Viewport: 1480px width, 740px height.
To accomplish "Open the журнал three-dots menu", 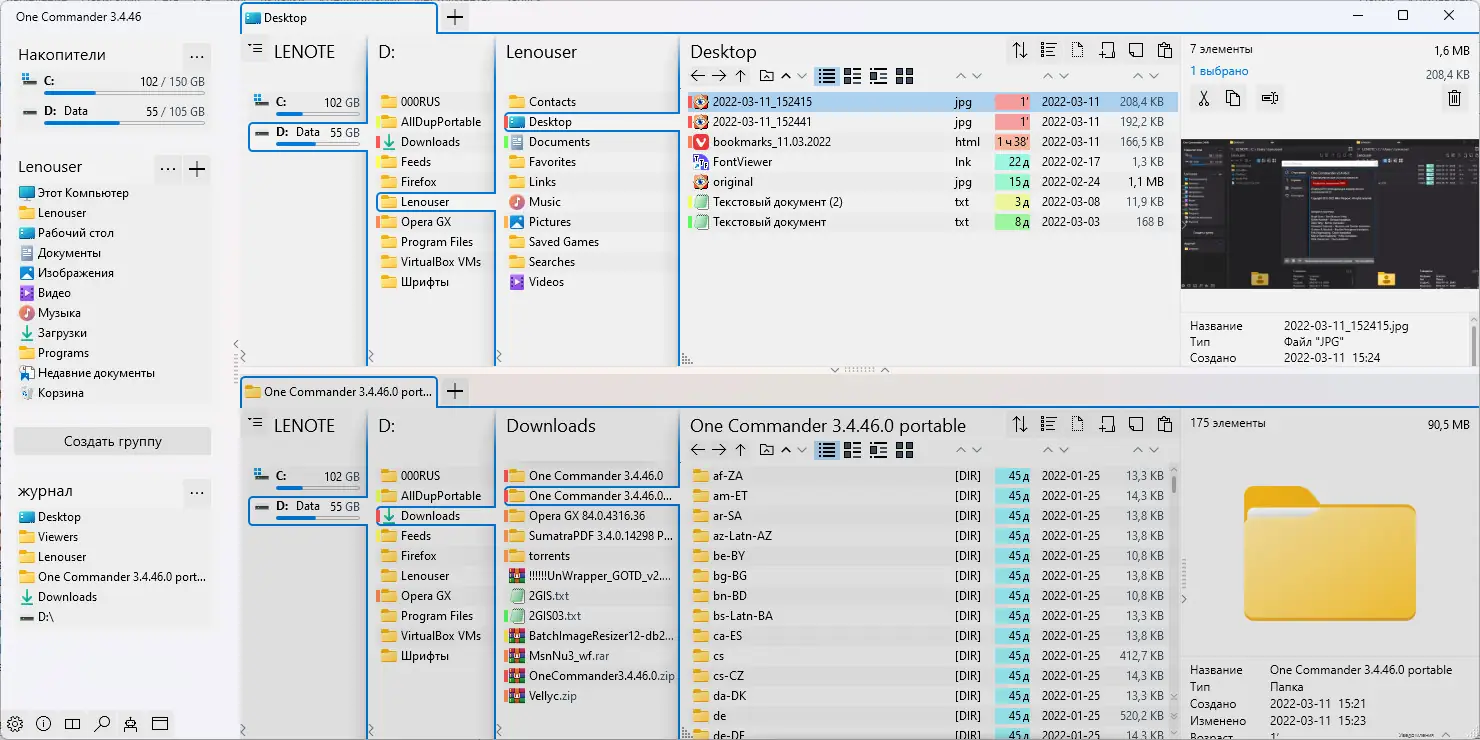I will pos(197,492).
